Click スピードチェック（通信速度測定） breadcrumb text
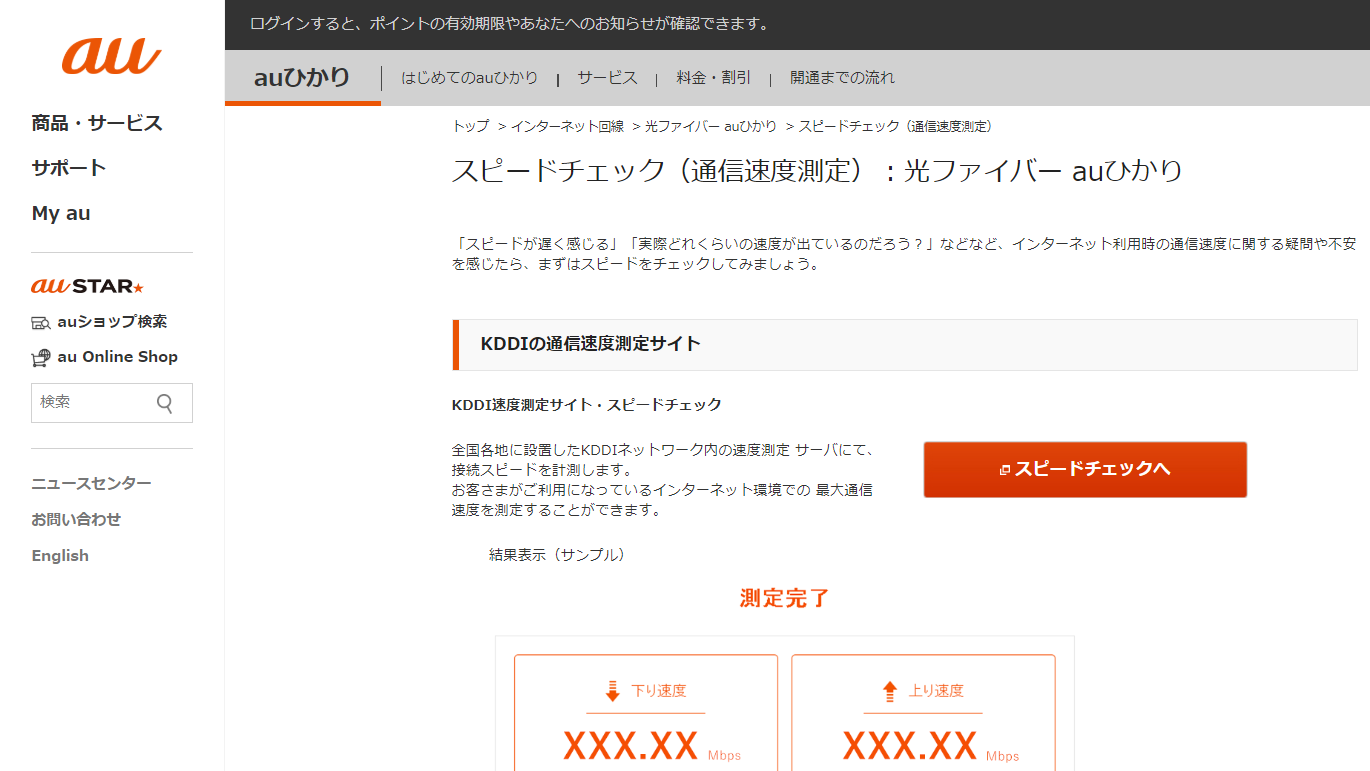The image size is (1370, 771). click(x=895, y=126)
